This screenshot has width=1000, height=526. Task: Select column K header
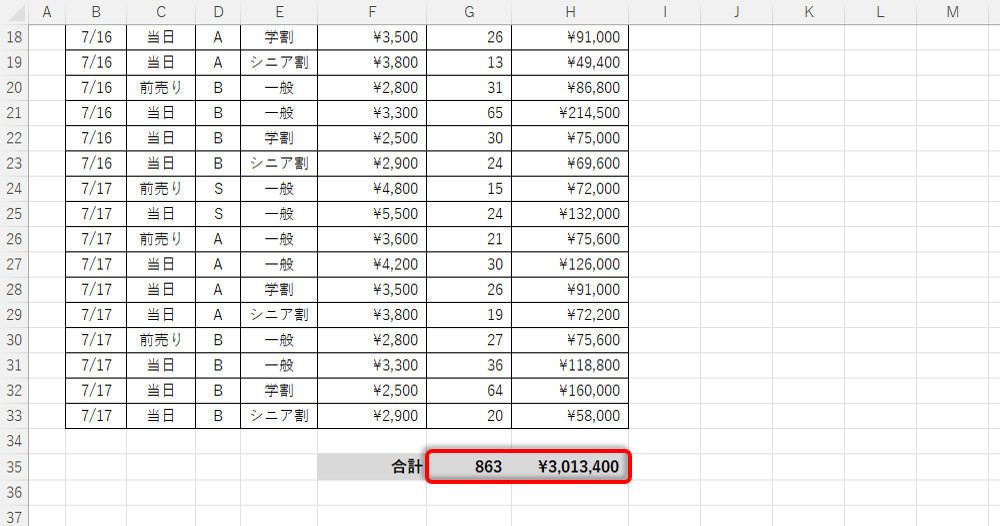point(808,11)
